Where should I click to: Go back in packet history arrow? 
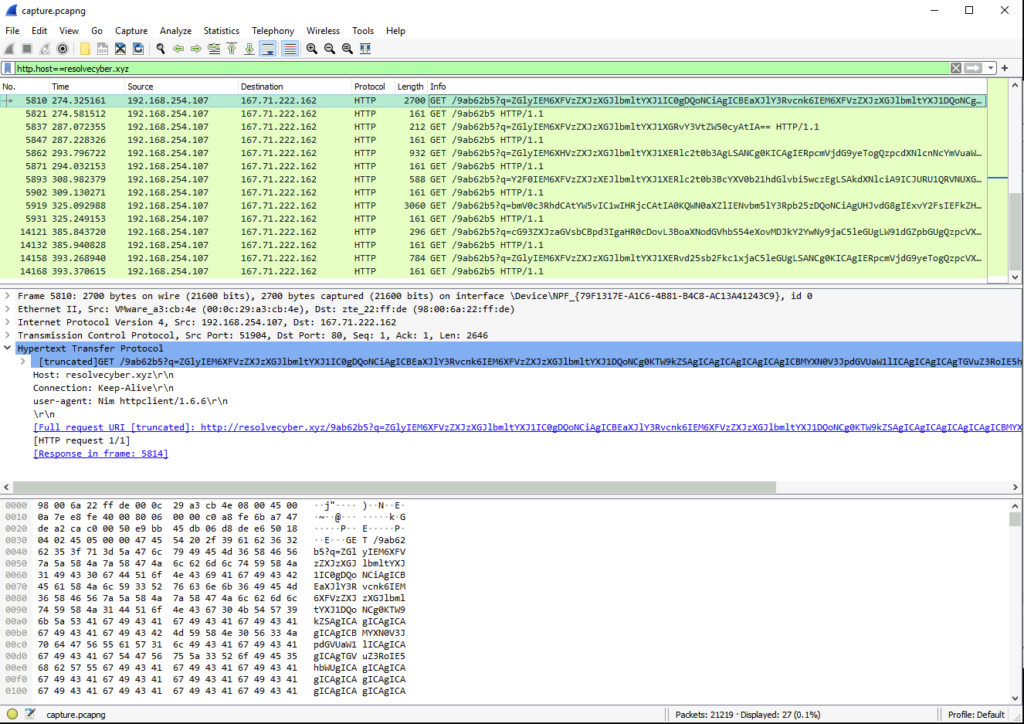(178, 49)
